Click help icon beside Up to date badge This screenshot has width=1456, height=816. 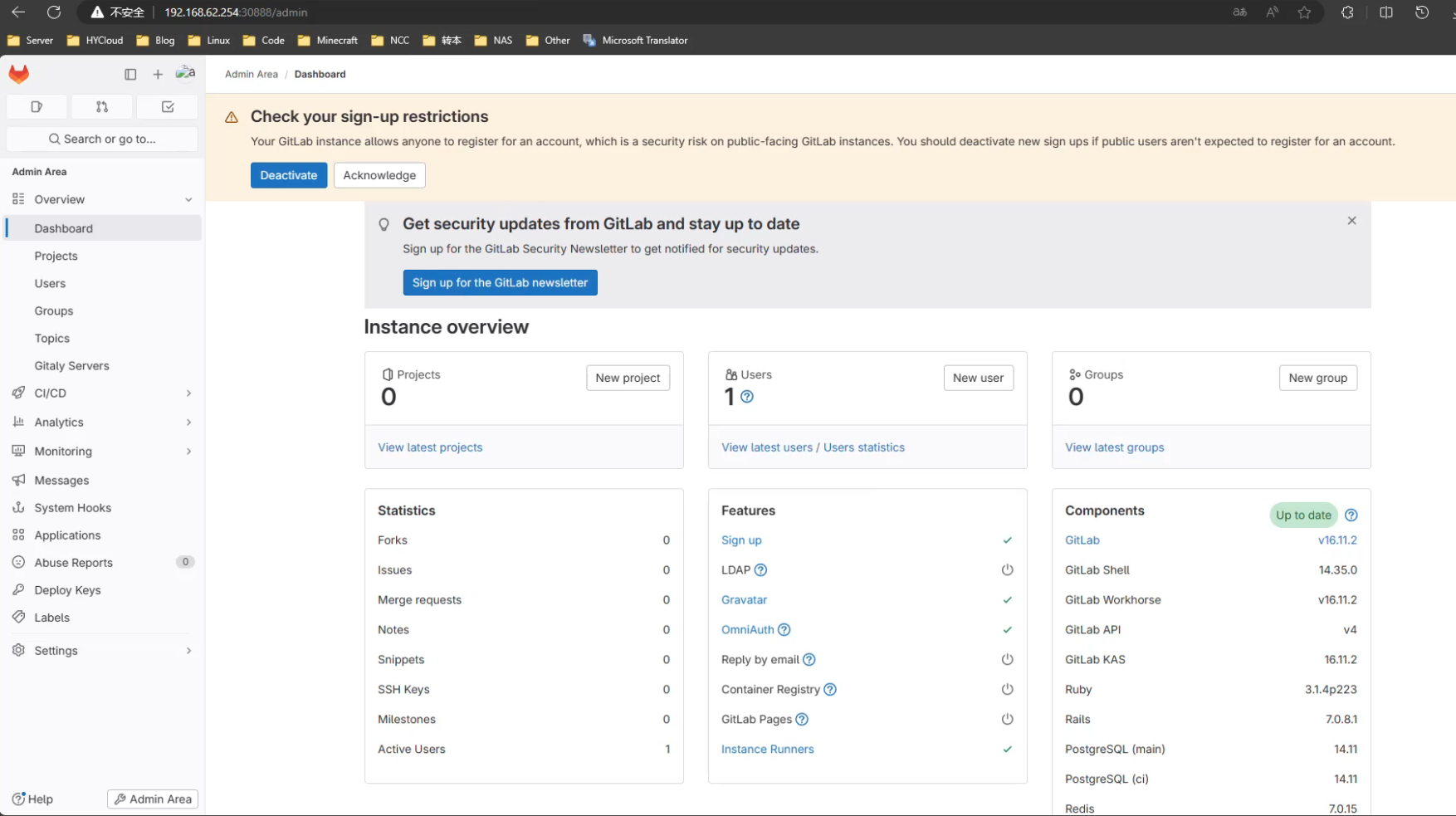point(1351,515)
